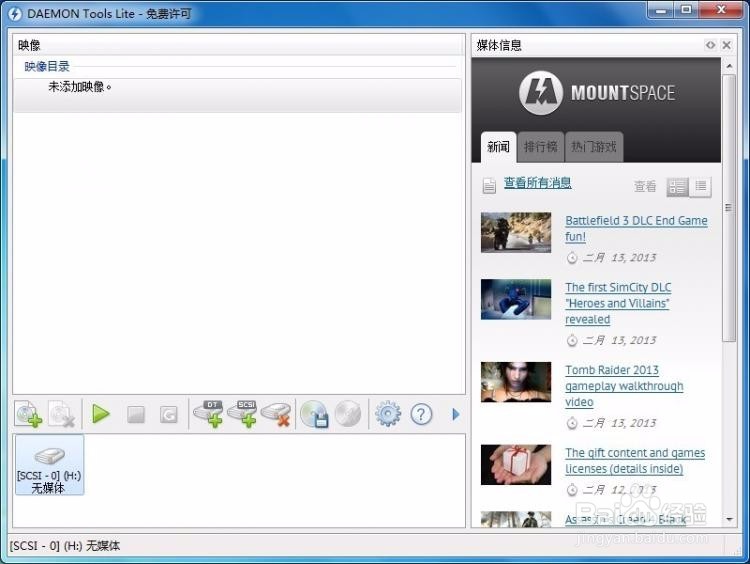Click the grey Unmount stop icon
750x564 pixels.
(136, 415)
